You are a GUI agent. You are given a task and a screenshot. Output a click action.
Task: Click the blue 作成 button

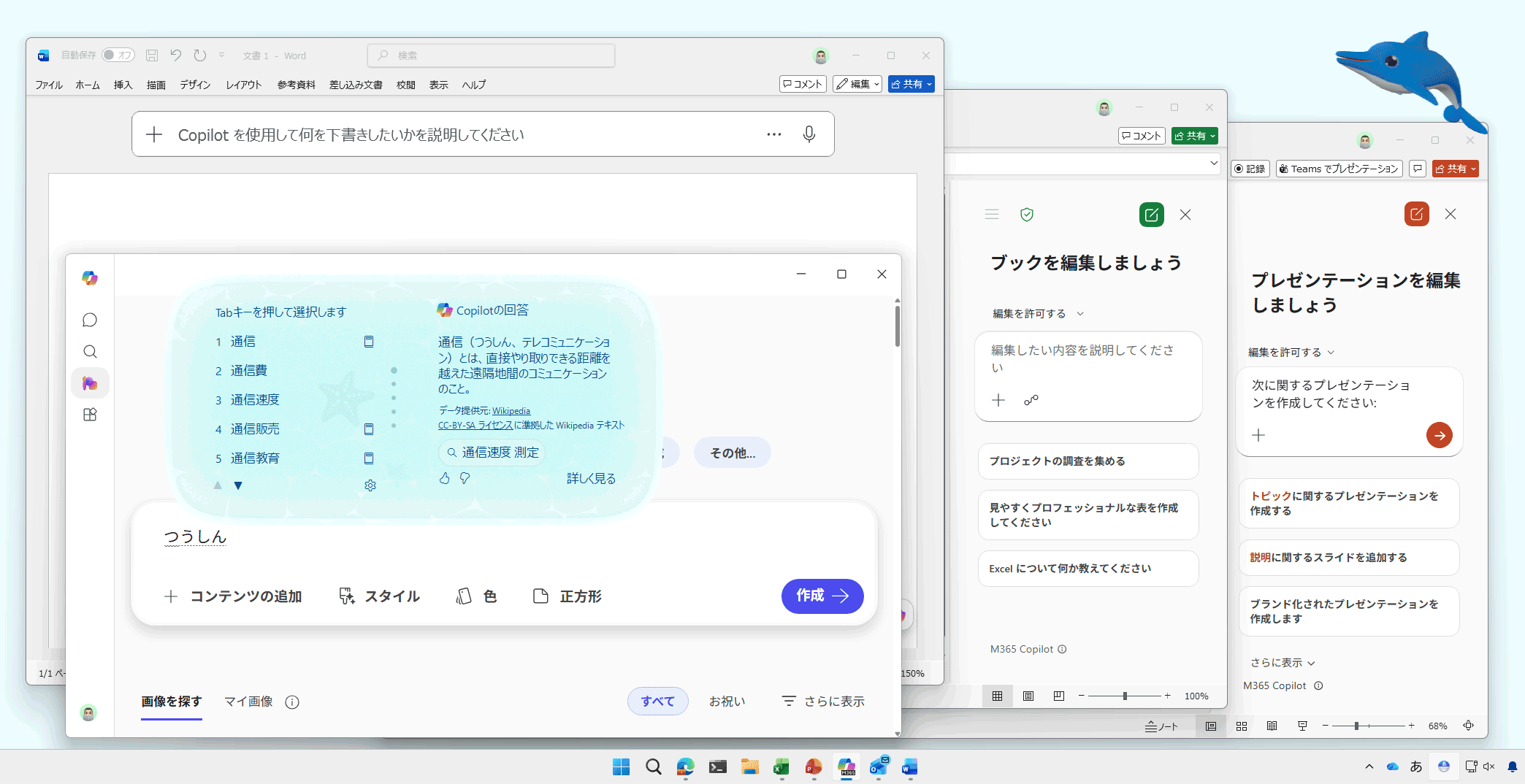point(822,596)
